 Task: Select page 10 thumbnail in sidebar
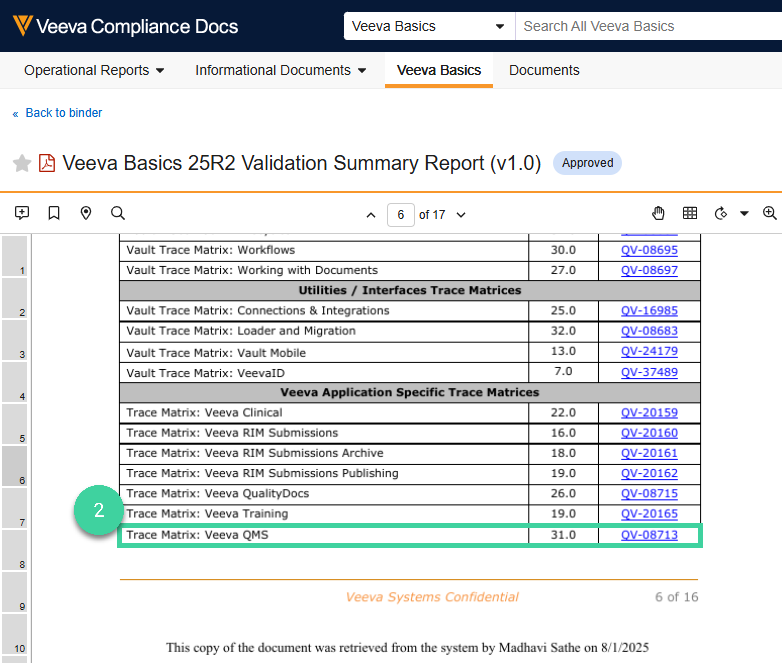pos(15,634)
